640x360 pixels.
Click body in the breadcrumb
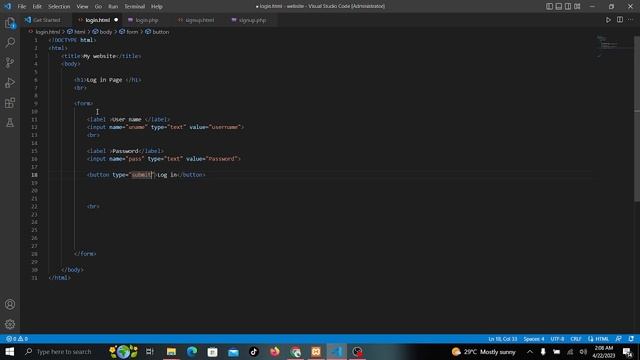106,32
